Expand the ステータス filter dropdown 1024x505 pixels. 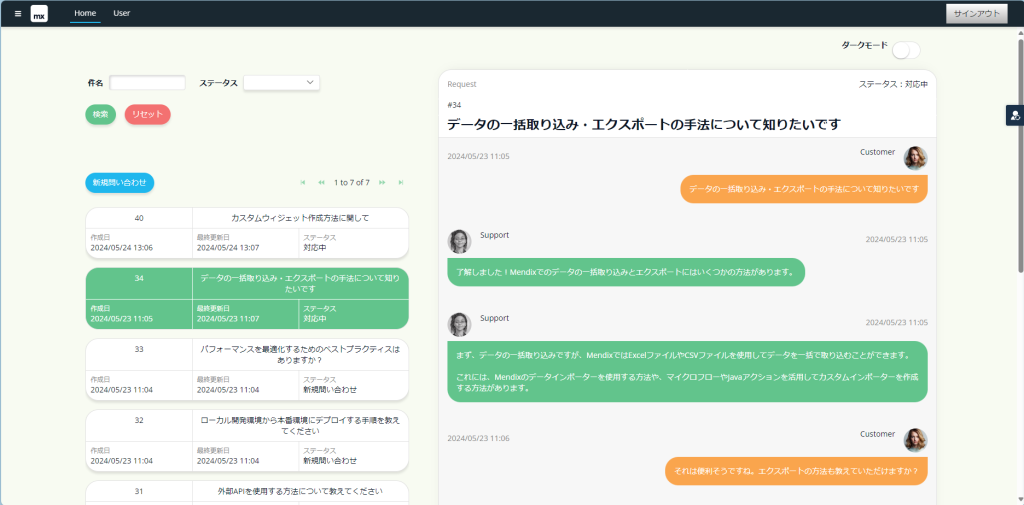point(281,83)
